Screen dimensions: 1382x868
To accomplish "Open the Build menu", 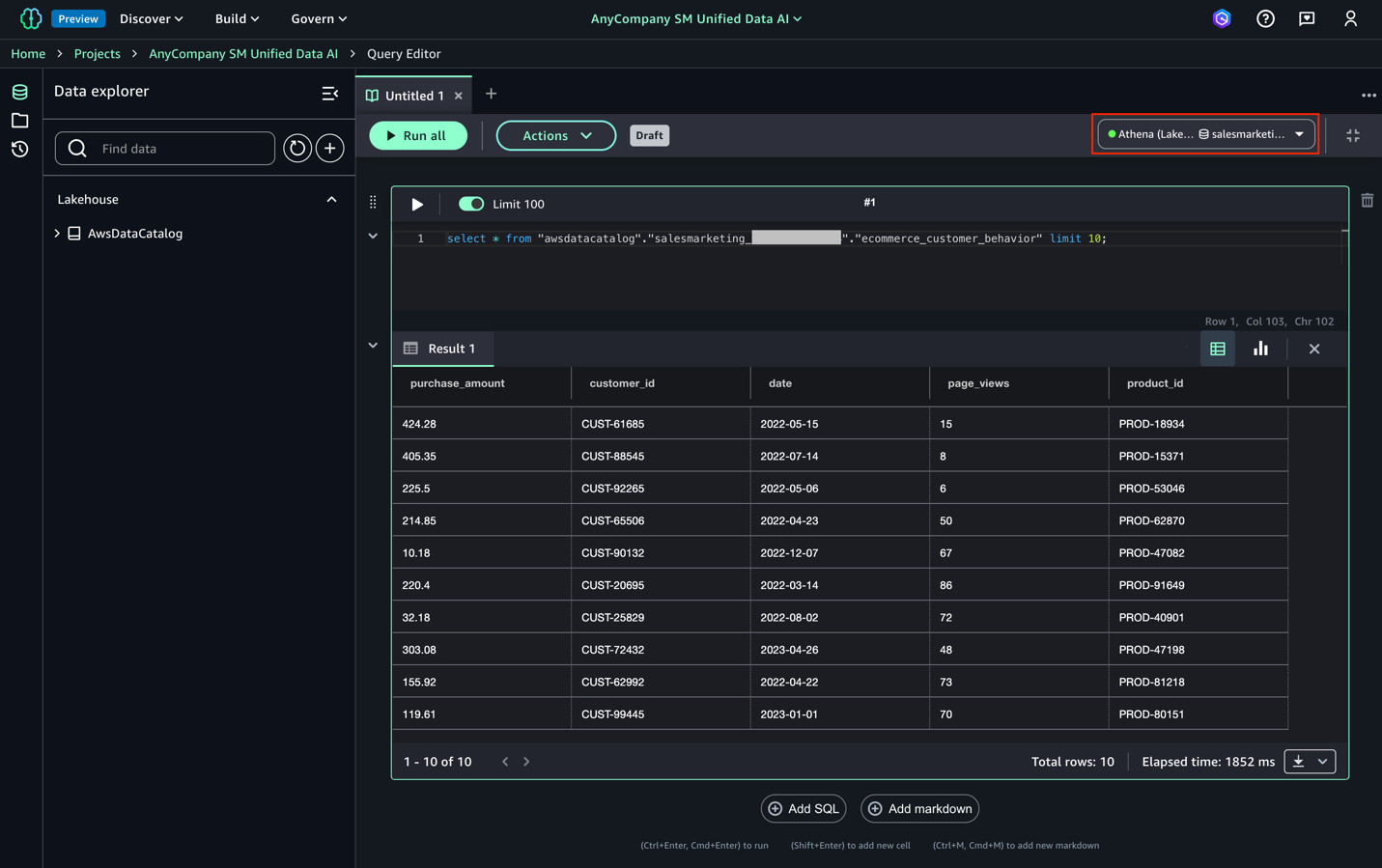I will [237, 18].
